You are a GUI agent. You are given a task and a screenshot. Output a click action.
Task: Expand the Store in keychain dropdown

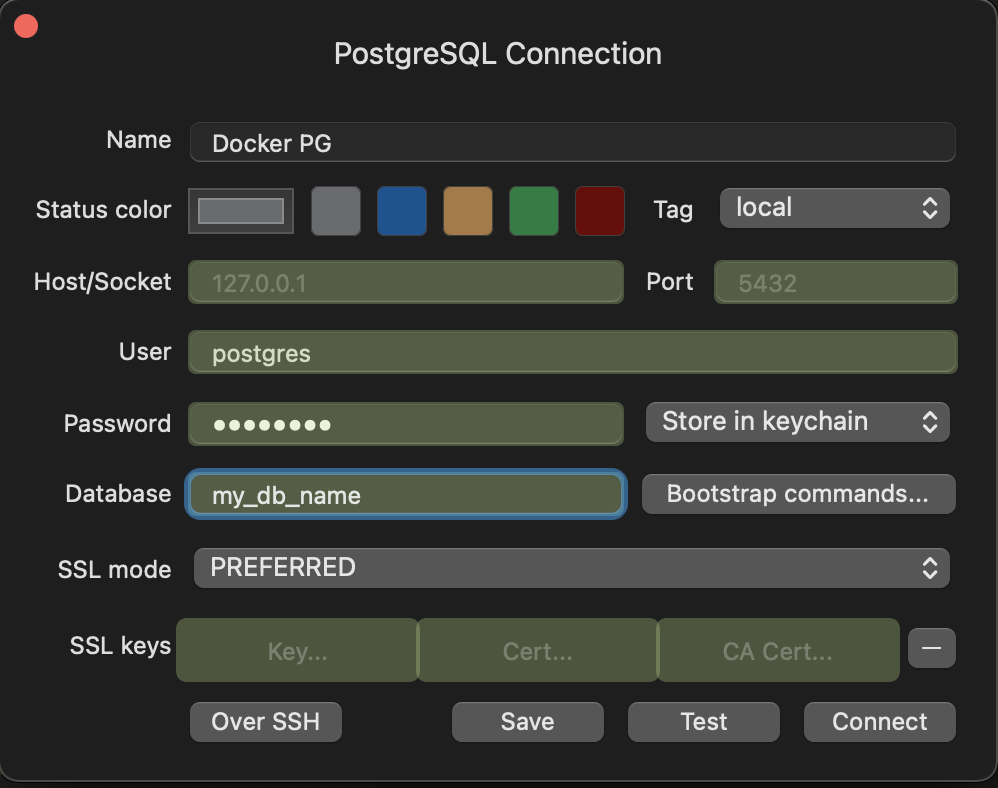coord(797,422)
